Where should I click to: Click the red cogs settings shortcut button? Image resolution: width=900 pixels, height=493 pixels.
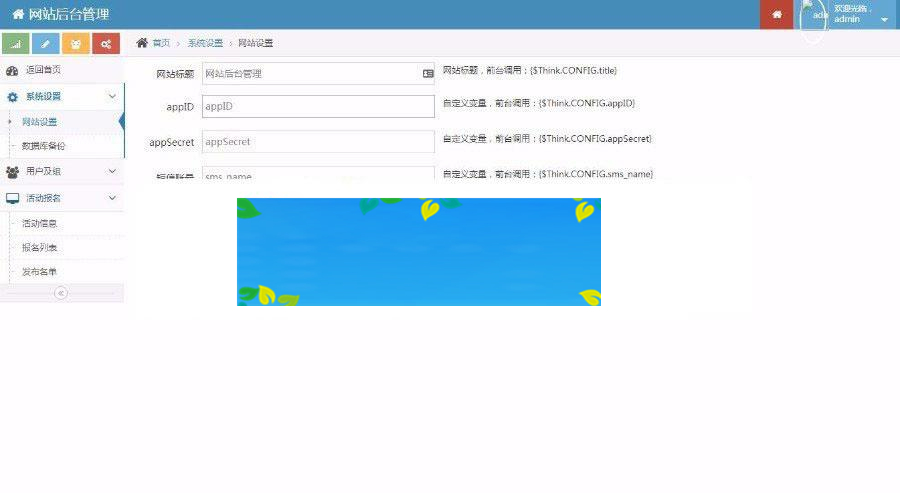click(x=105, y=44)
